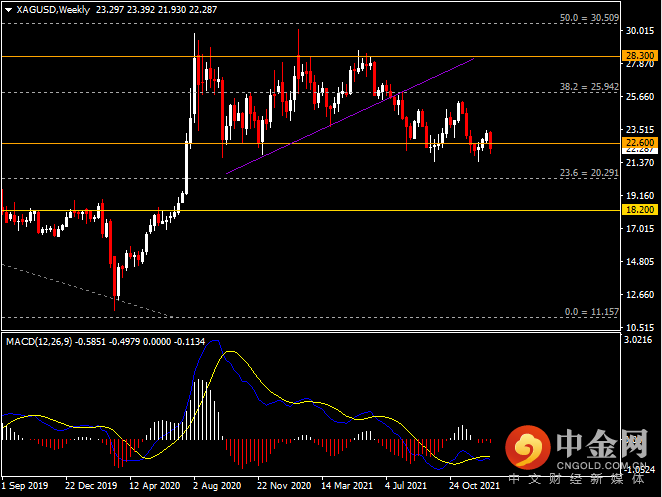Click the 19.160 price axis value
Screen dimensions: 662x497
point(640,196)
